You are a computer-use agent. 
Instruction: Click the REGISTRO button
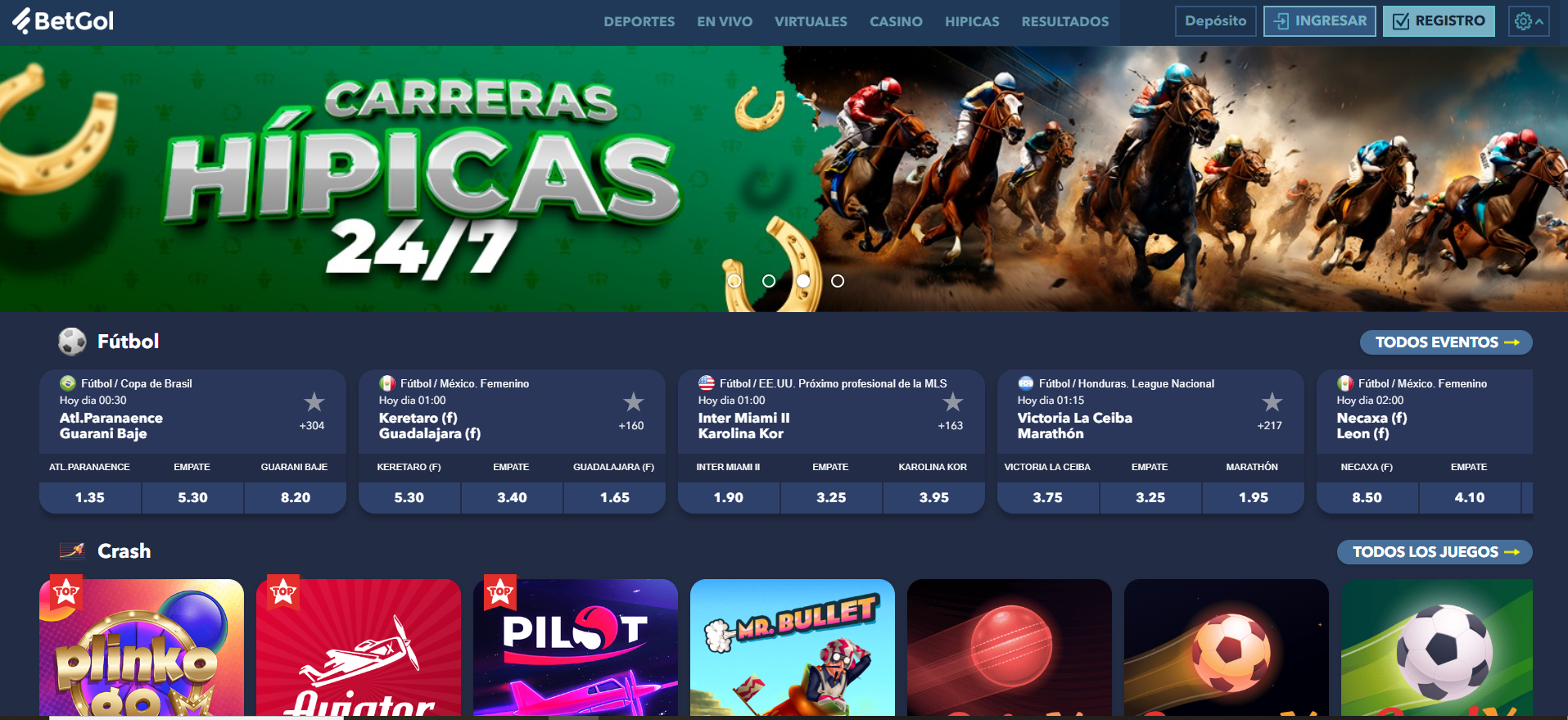(1439, 21)
